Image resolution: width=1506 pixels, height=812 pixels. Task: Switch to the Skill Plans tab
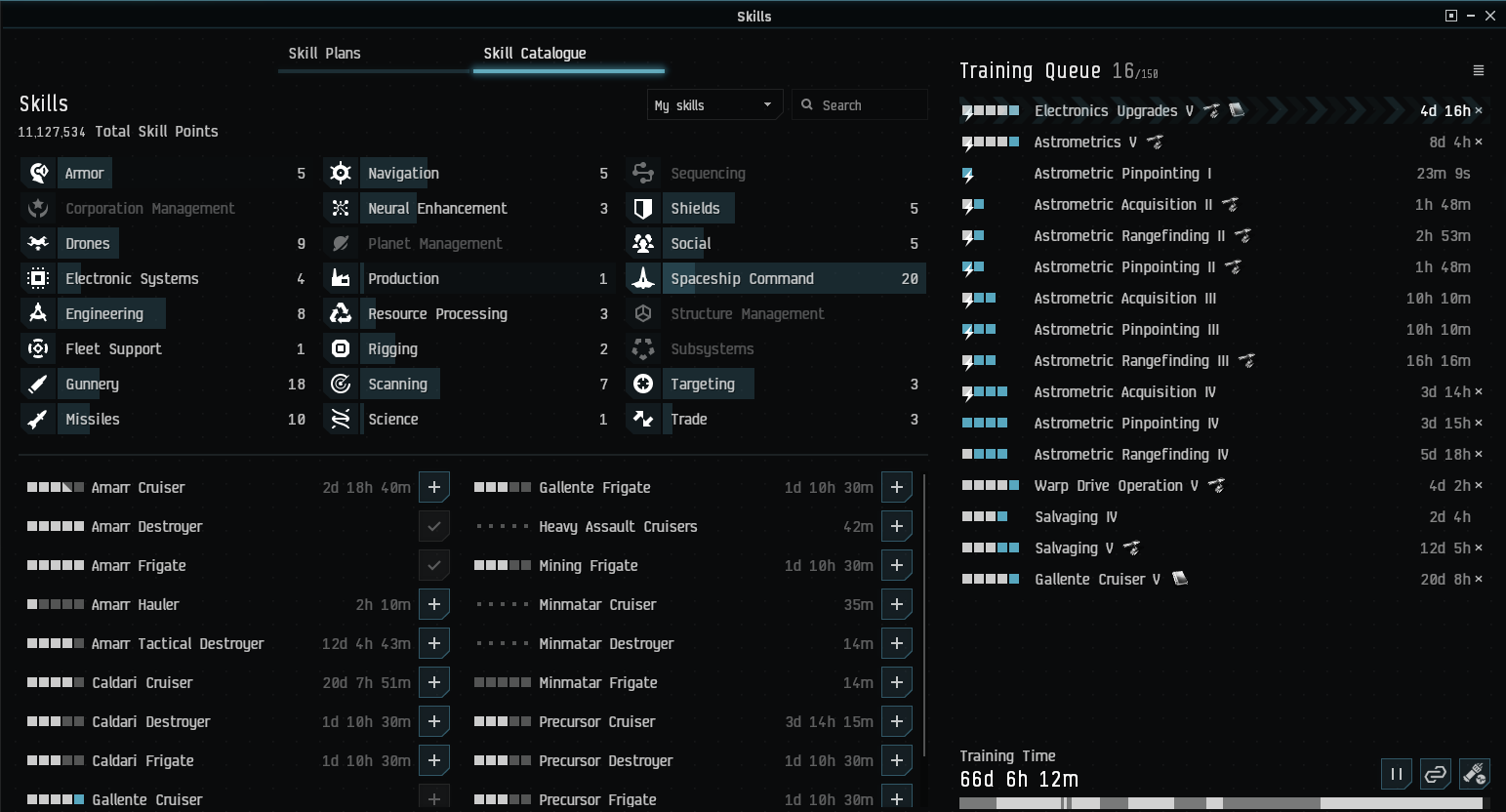(x=324, y=54)
